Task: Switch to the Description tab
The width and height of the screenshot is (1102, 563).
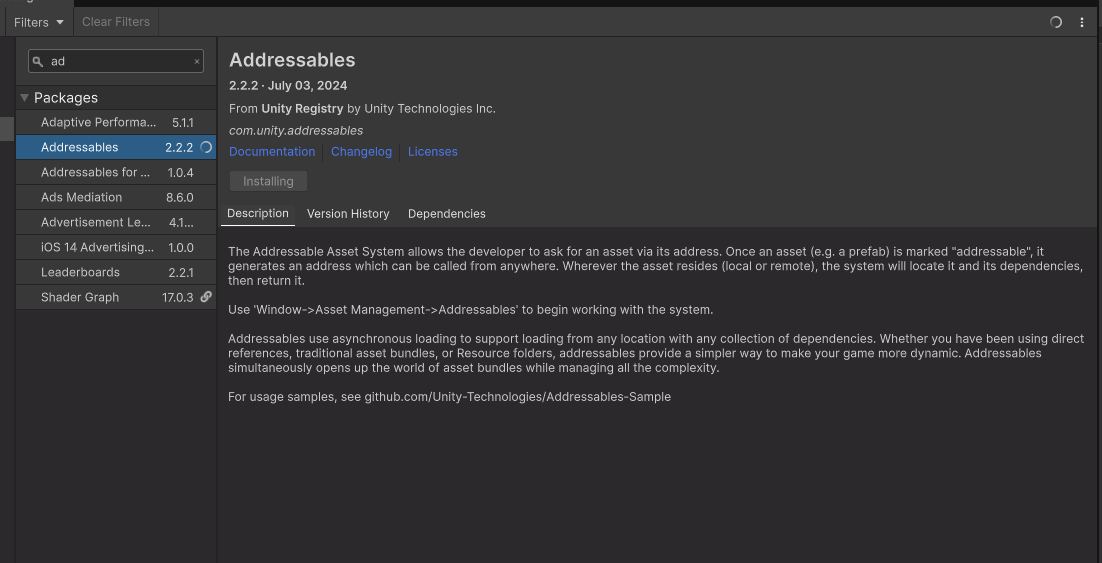Action: pyautogui.click(x=258, y=214)
